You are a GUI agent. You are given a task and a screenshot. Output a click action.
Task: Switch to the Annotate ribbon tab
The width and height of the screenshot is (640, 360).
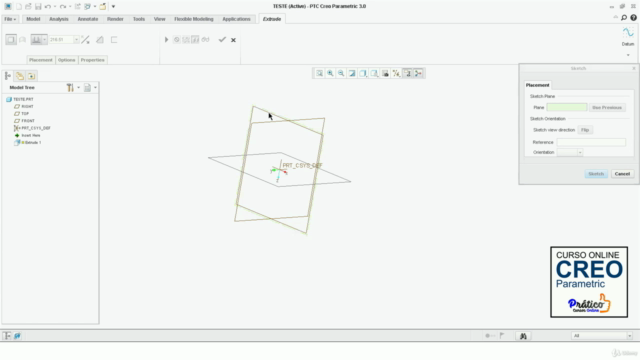click(88, 19)
